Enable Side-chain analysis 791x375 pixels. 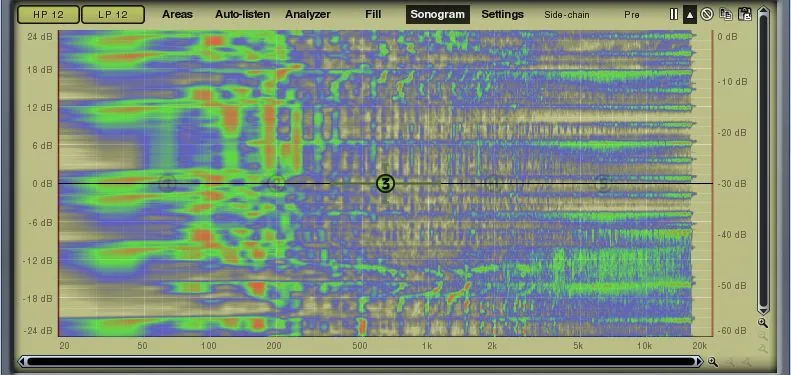567,15
